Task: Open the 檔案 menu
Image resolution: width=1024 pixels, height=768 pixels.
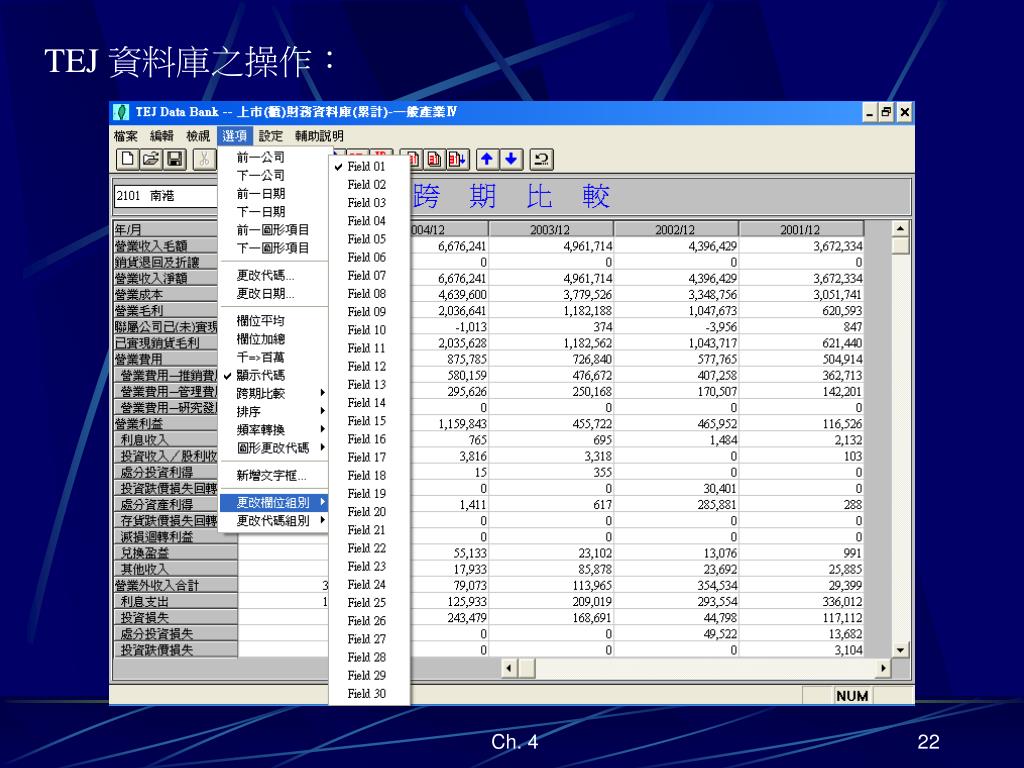Action: pos(125,136)
